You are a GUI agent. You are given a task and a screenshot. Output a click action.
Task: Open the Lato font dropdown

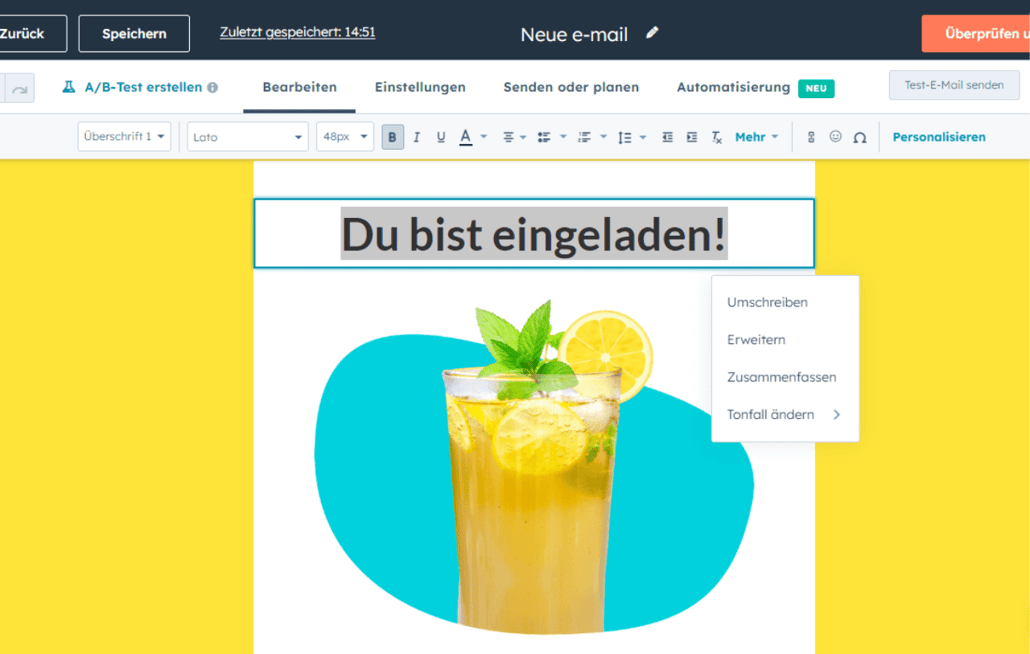247,136
